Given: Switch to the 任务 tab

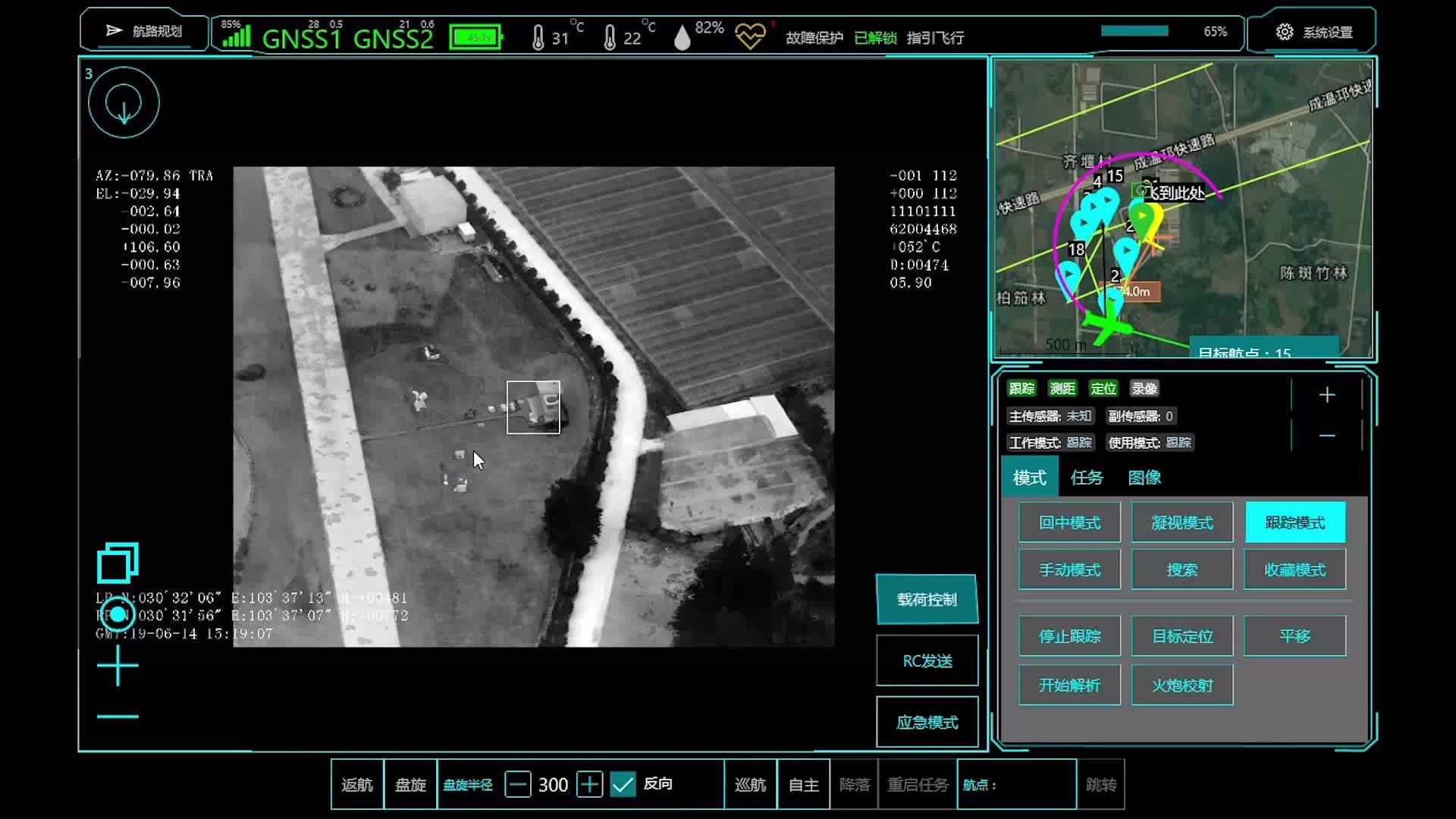Looking at the screenshot, I should (x=1086, y=478).
